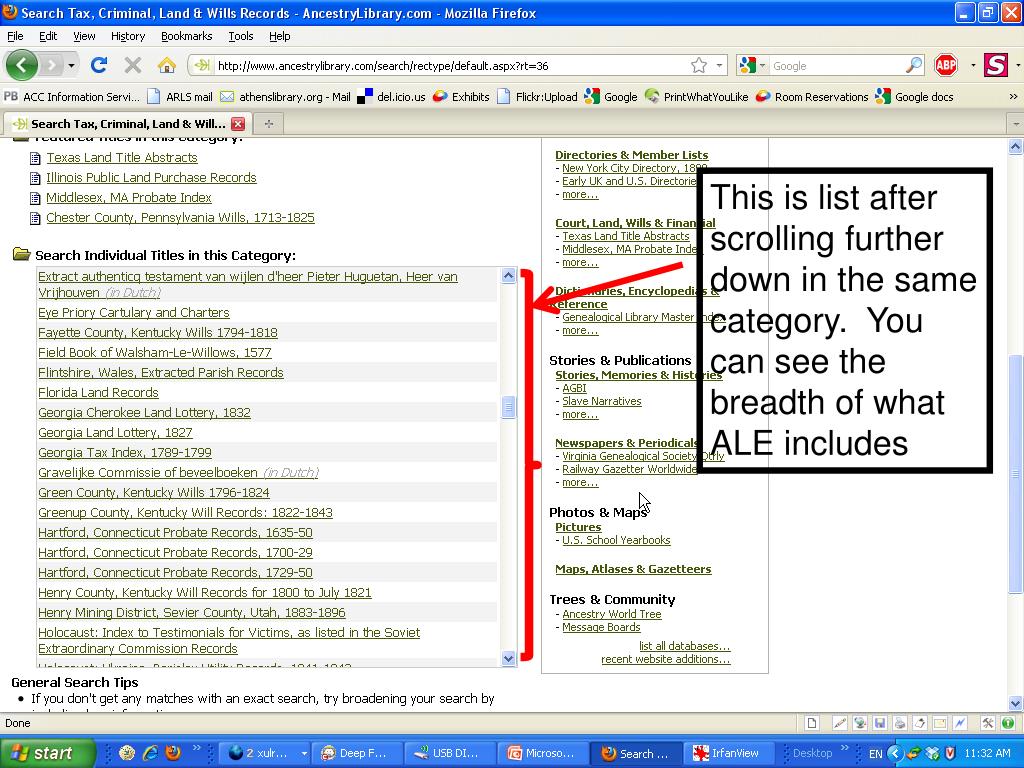The width and height of the screenshot is (1024, 768).
Task: Expand the URL bar history dropdown
Action: [x=719, y=65]
